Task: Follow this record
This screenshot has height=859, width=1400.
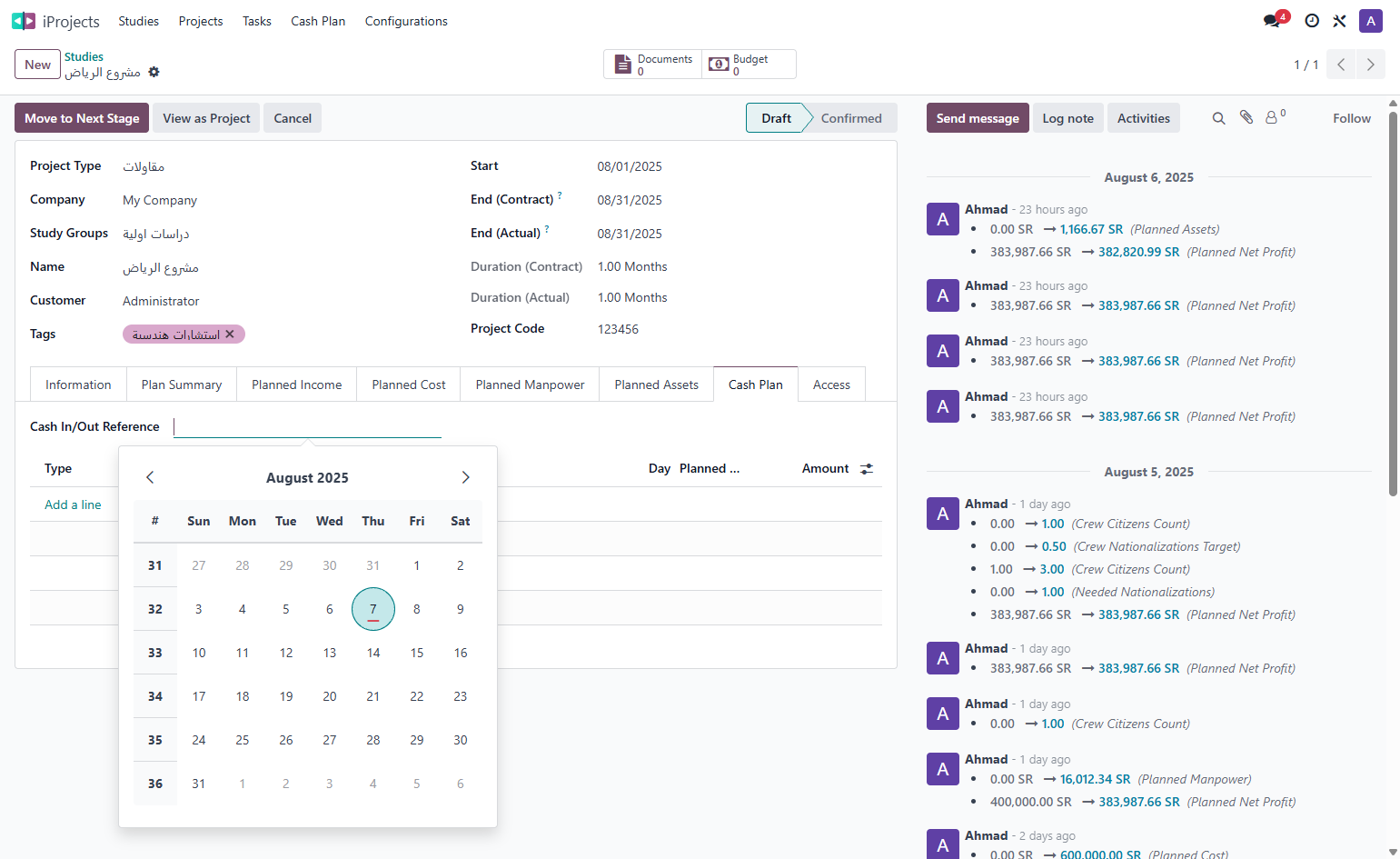Action: 1352,118
